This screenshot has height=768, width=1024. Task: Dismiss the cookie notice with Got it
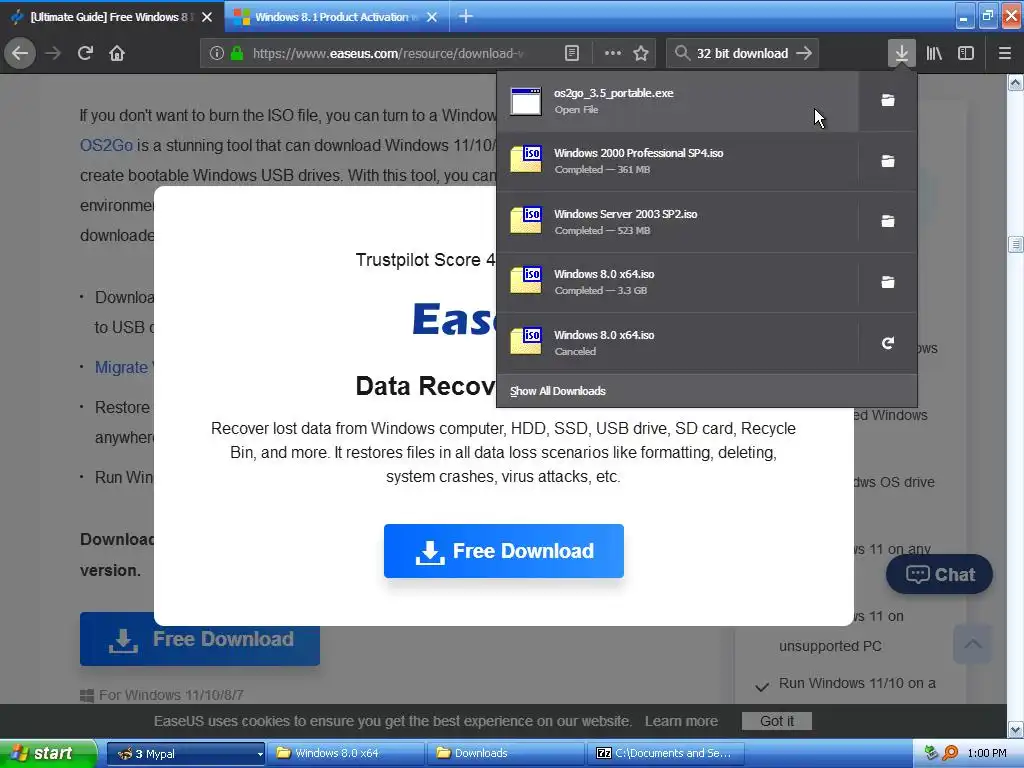pos(776,721)
